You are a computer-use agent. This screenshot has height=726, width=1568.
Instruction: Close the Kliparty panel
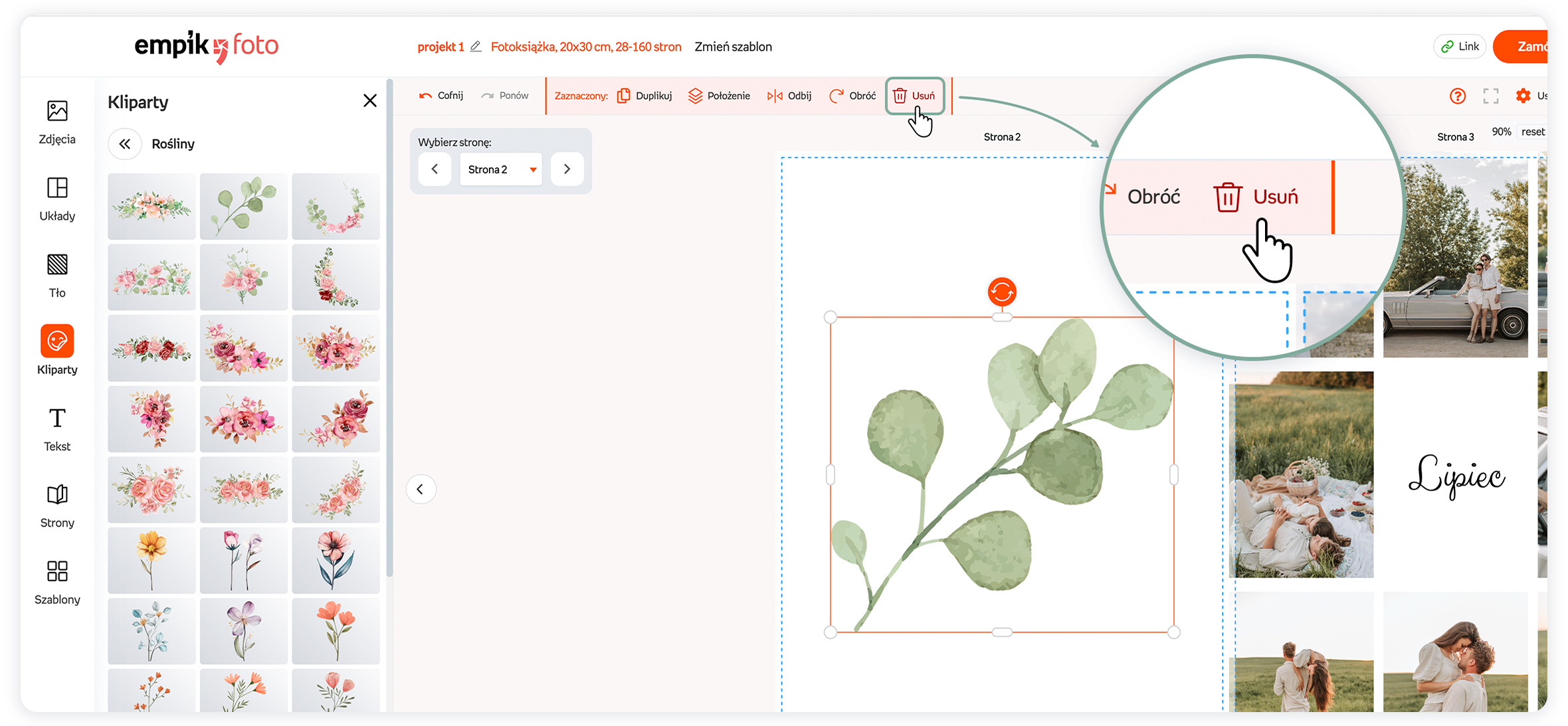pos(370,100)
